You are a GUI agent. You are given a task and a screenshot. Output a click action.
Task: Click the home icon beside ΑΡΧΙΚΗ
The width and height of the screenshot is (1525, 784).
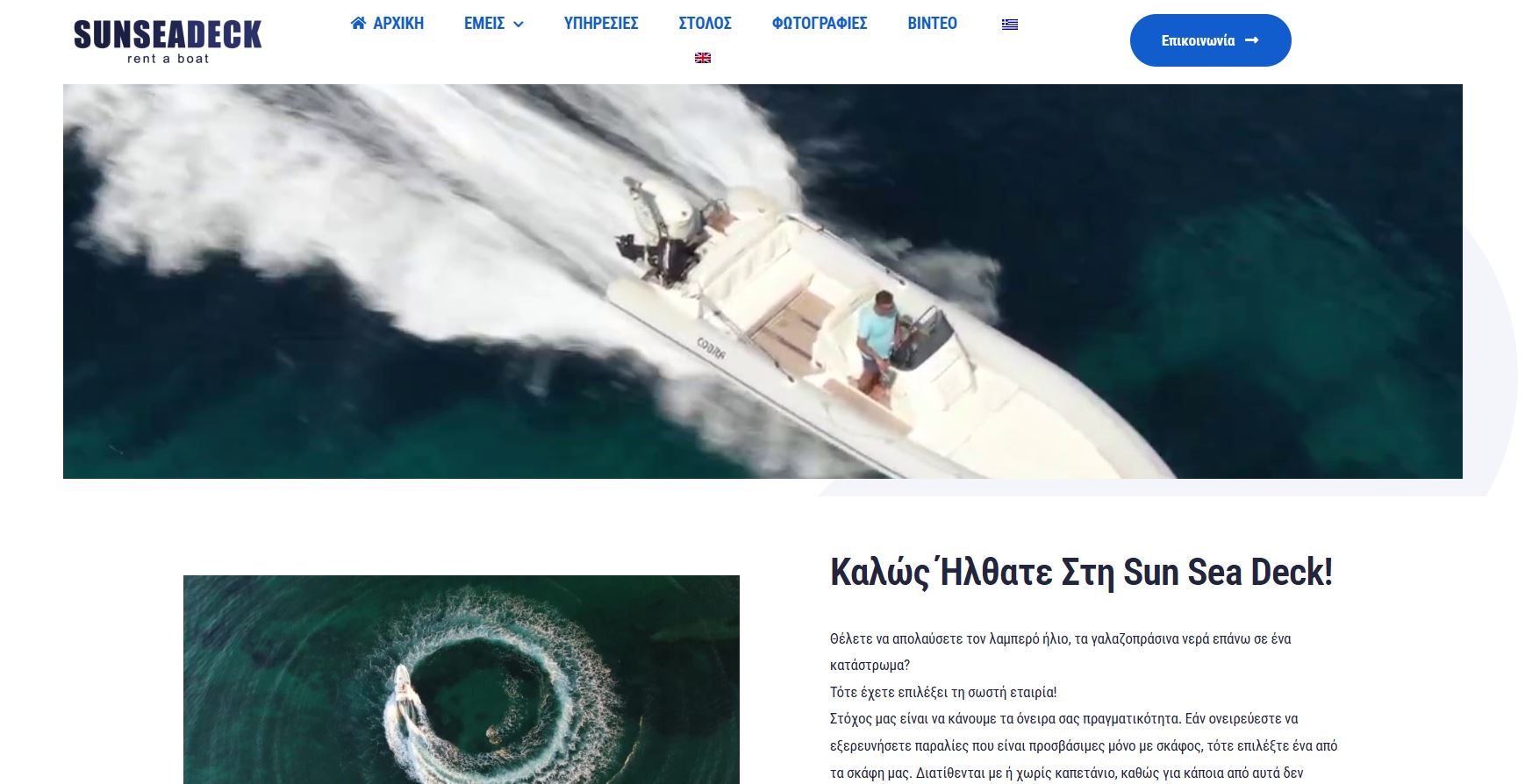tap(358, 23)
